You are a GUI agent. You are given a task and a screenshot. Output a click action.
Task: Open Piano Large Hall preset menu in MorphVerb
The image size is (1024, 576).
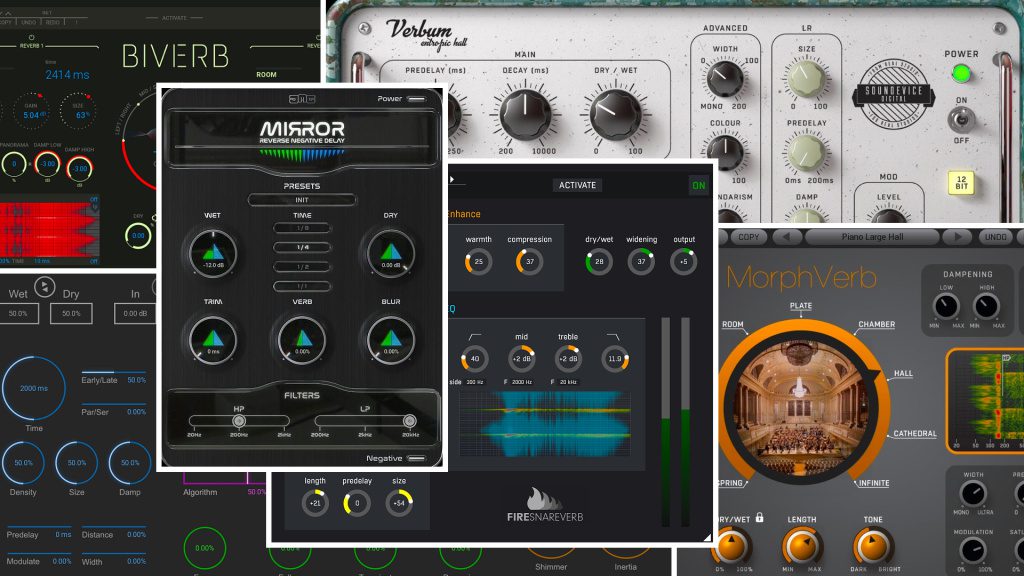(x=872, y=237)
